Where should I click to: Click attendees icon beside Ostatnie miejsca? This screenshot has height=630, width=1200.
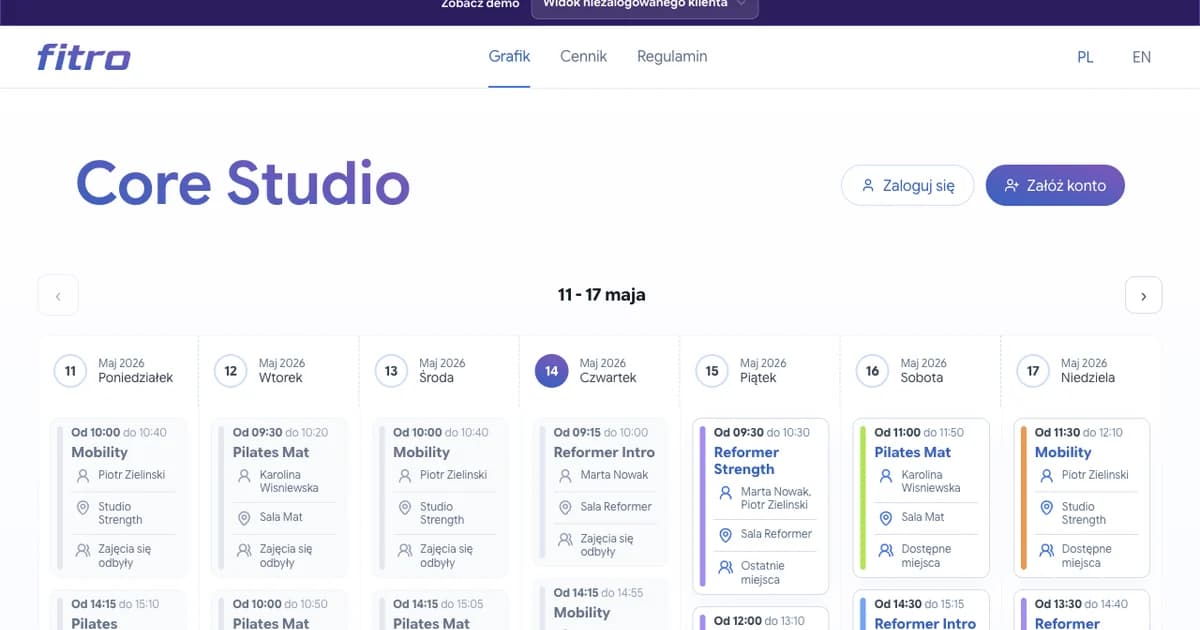726,567
